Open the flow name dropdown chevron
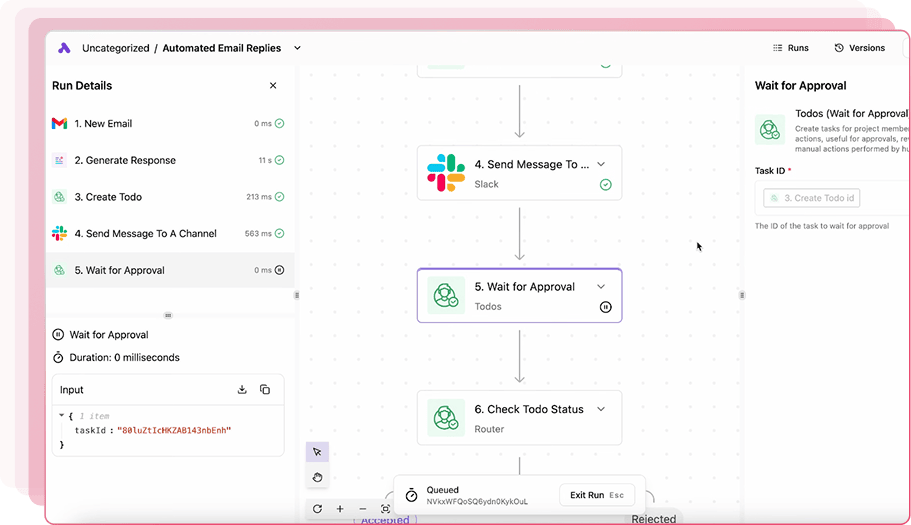 pos(297,48)
